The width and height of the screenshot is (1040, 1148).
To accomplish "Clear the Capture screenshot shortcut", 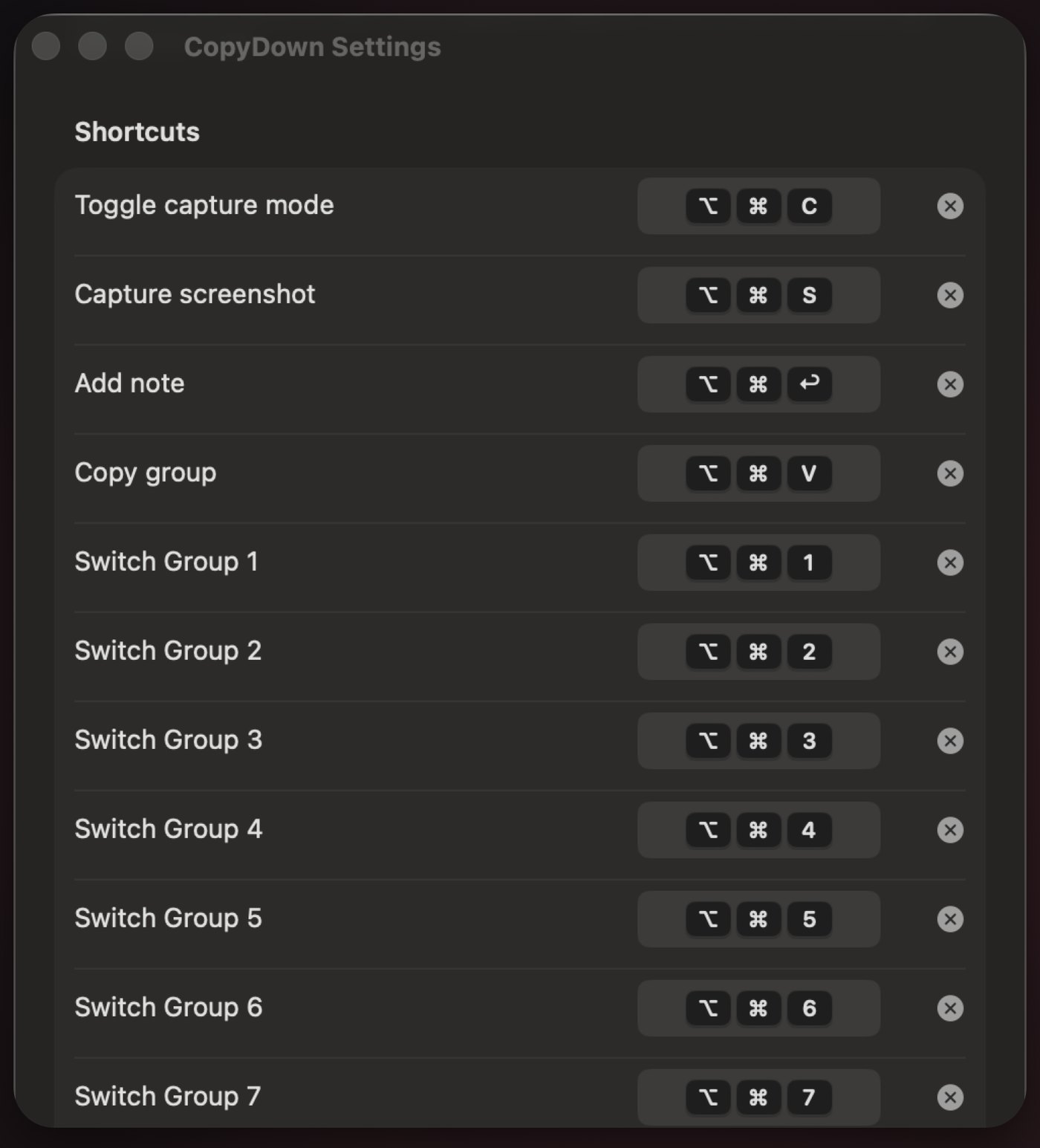I will 950,295.
